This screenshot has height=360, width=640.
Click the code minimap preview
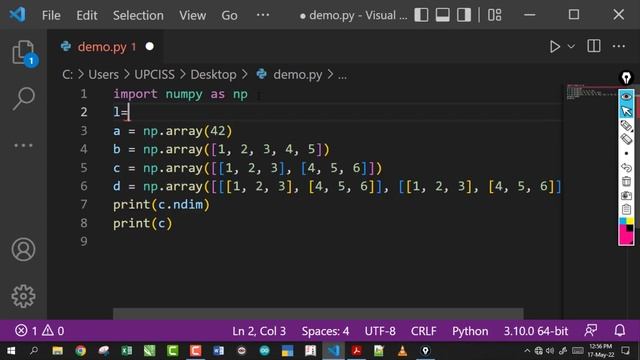coord(591,92)
